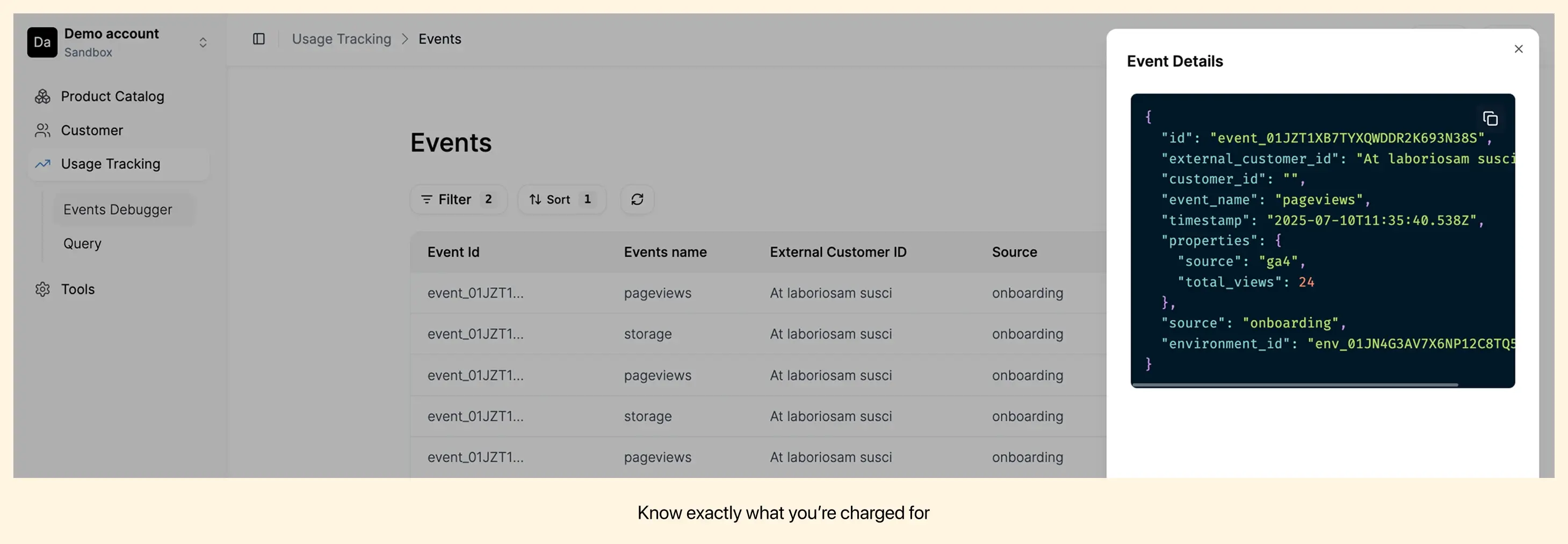Click the Tools gear icon
Image resolution: width=1568 pixels, height=544 pixels.
pos(42,289)
